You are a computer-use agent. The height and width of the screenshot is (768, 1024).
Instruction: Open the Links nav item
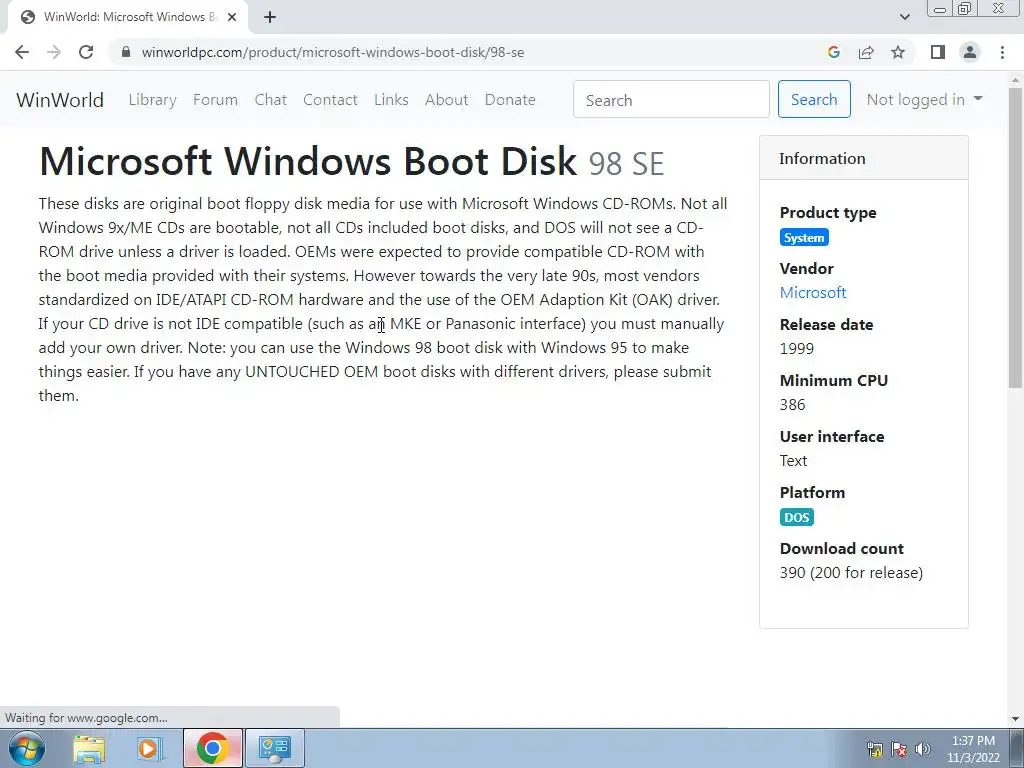pyautogui.click(x=391, y=100)
